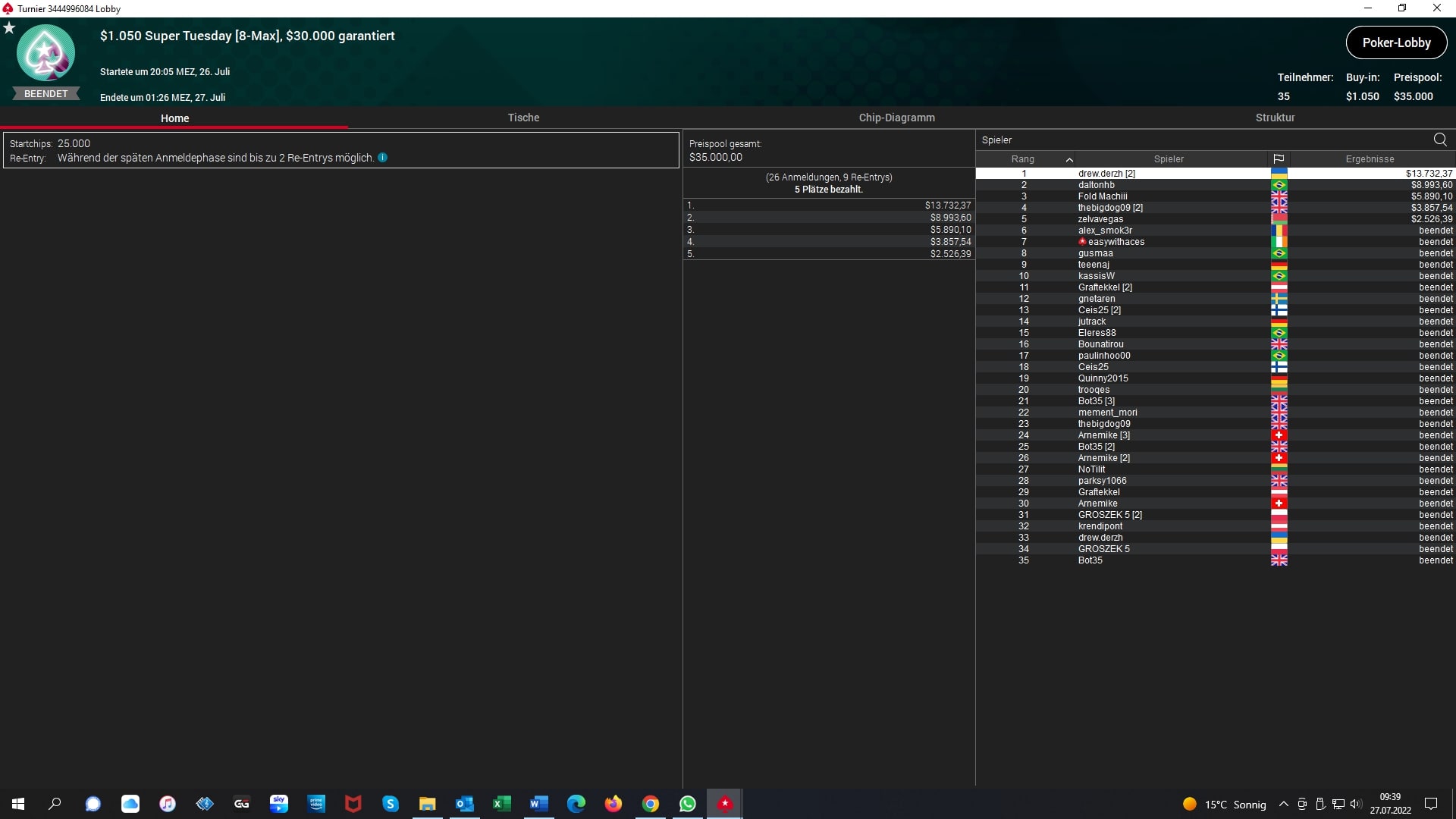Open the Windows notification center
The image size is (1456, 819).
[1431, 804]
